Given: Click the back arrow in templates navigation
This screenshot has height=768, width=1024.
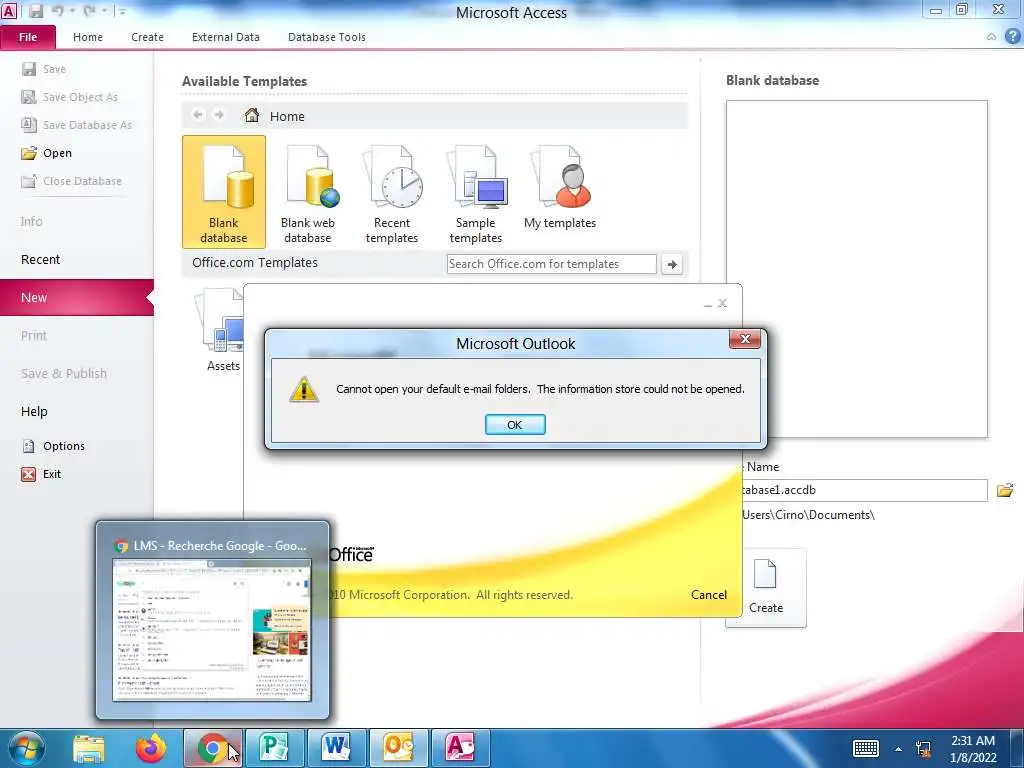Looking at the screenshot, I should pos(198,115).
